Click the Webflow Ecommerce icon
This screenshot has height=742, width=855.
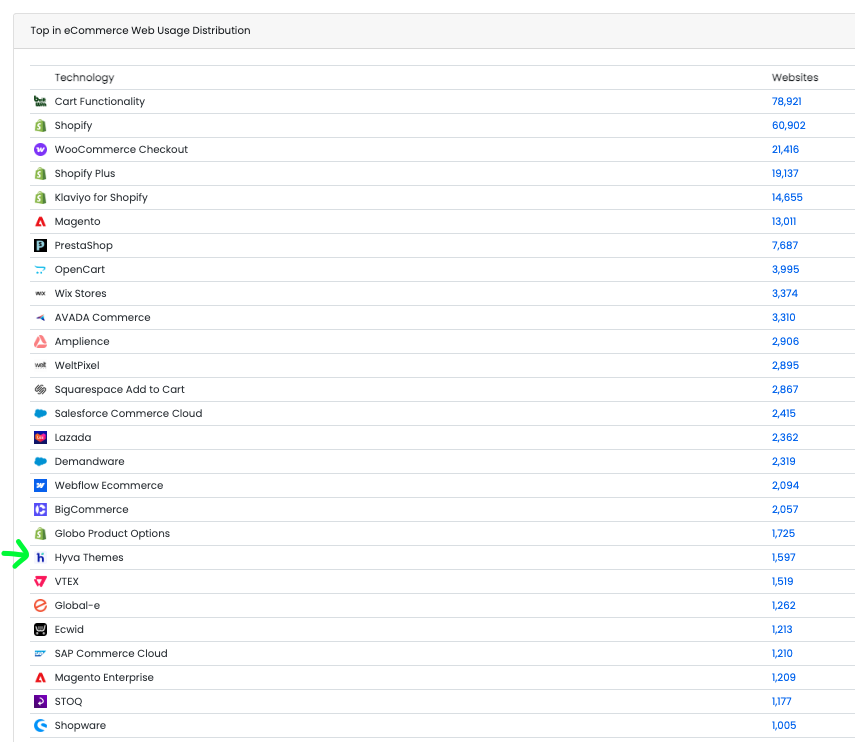tap(39, 485)
